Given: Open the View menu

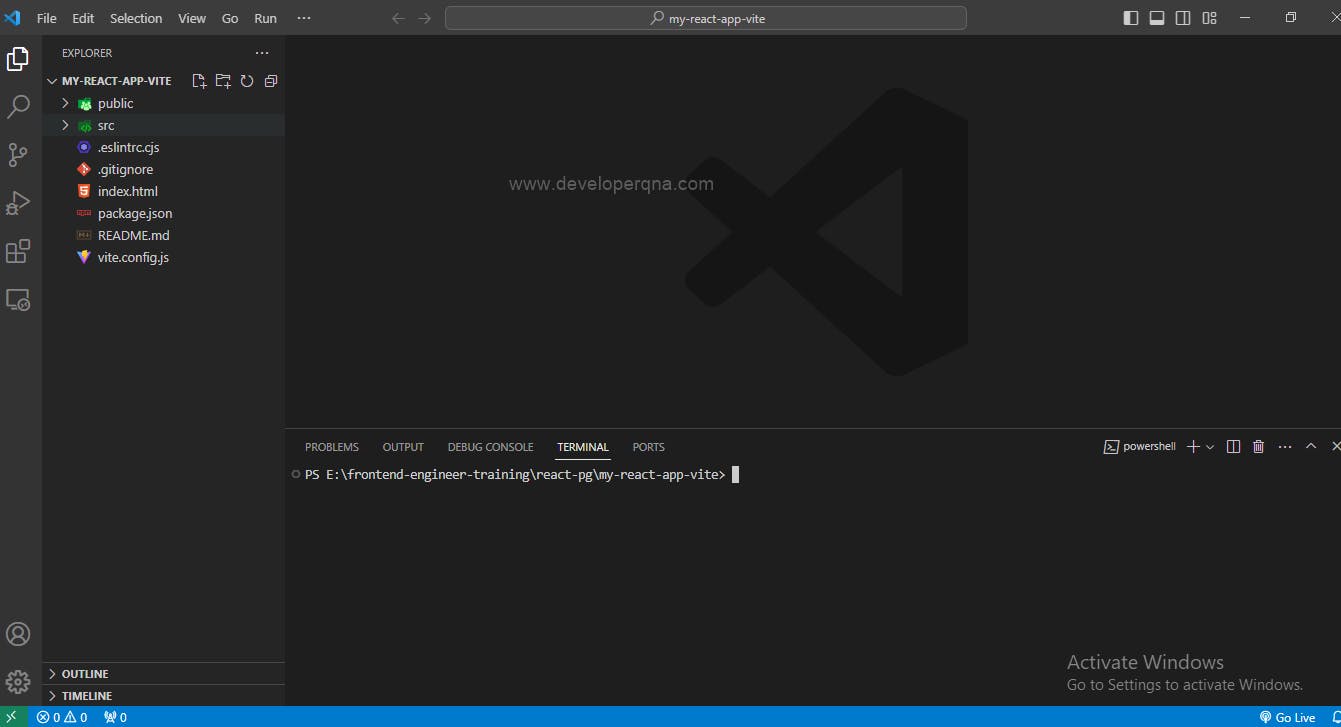Looking at the screenshot, I should pyautogui.click(x=192, y=18).
